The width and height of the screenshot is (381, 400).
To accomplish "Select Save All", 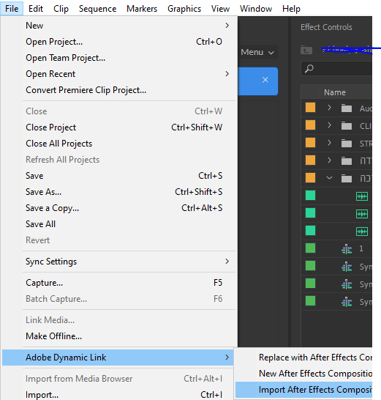I will tap(119, 224).
